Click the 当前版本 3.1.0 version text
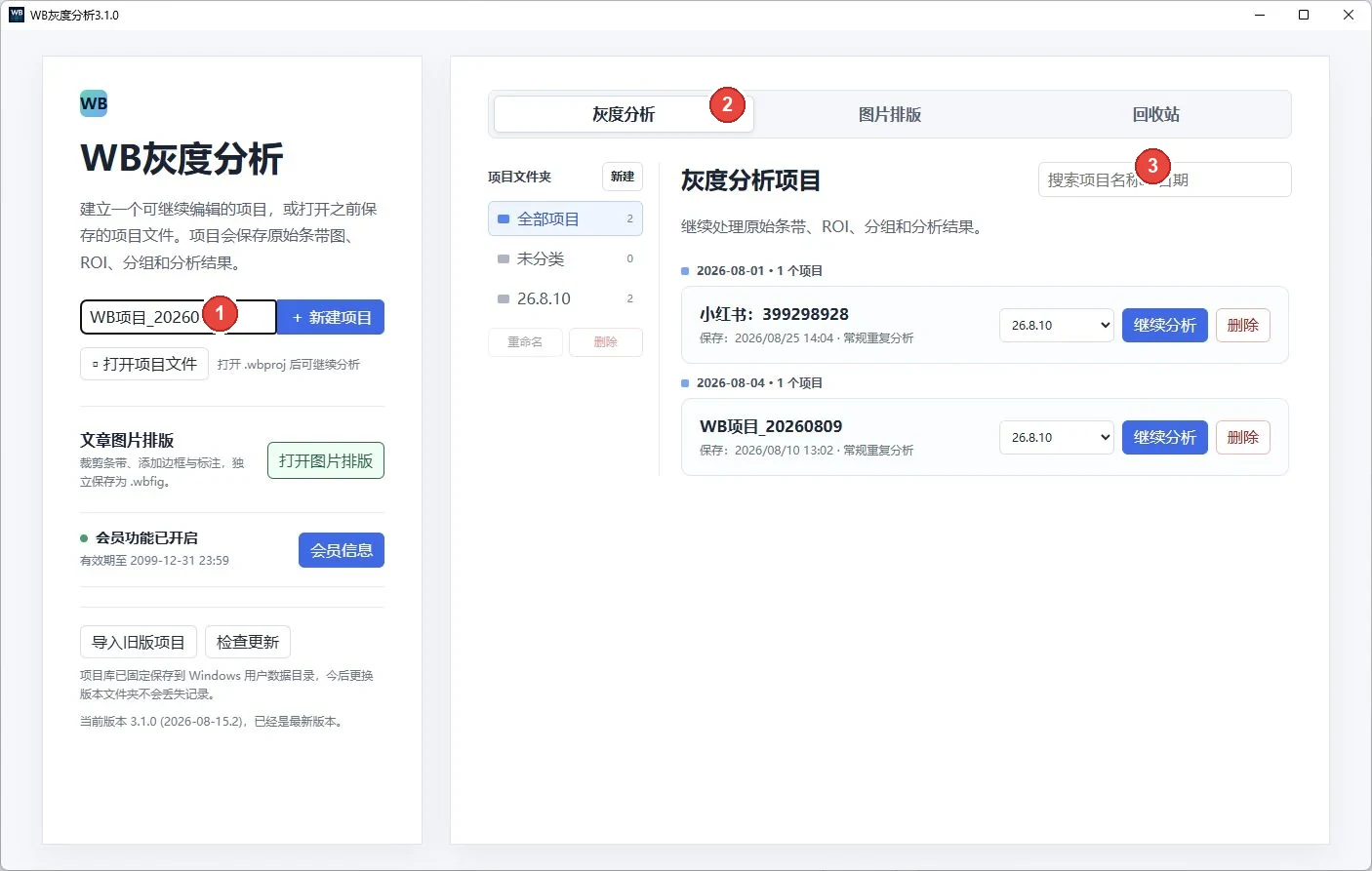The width and height of the screenshot is (1372, 871). 212,722
